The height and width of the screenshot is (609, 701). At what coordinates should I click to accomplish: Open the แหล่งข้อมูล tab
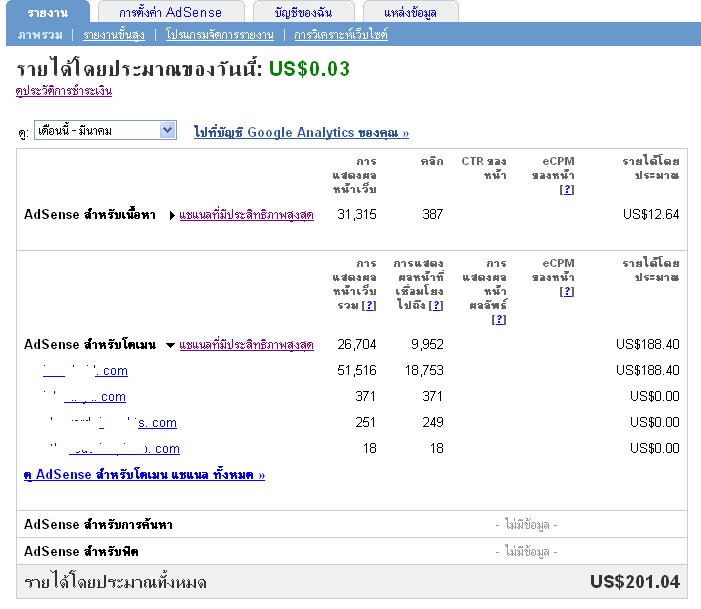tap(410, 12)
